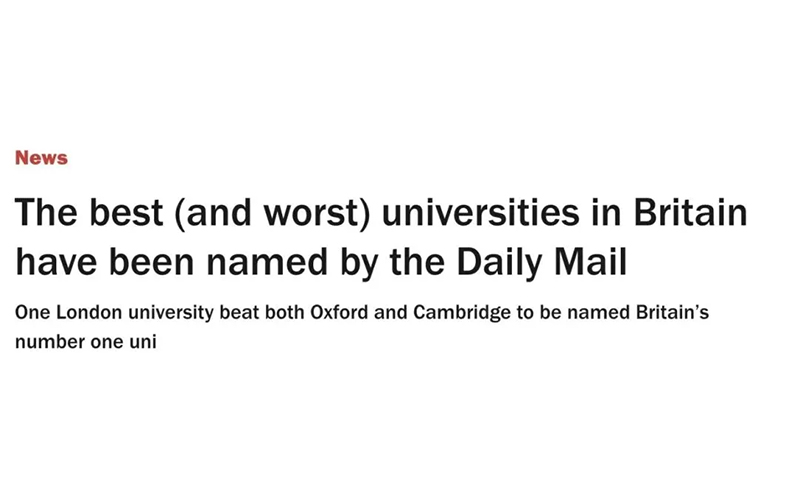Viewport: 800px width, 500px height.
Task: Click the word "The" starting the headline
Action: [45, 214]
